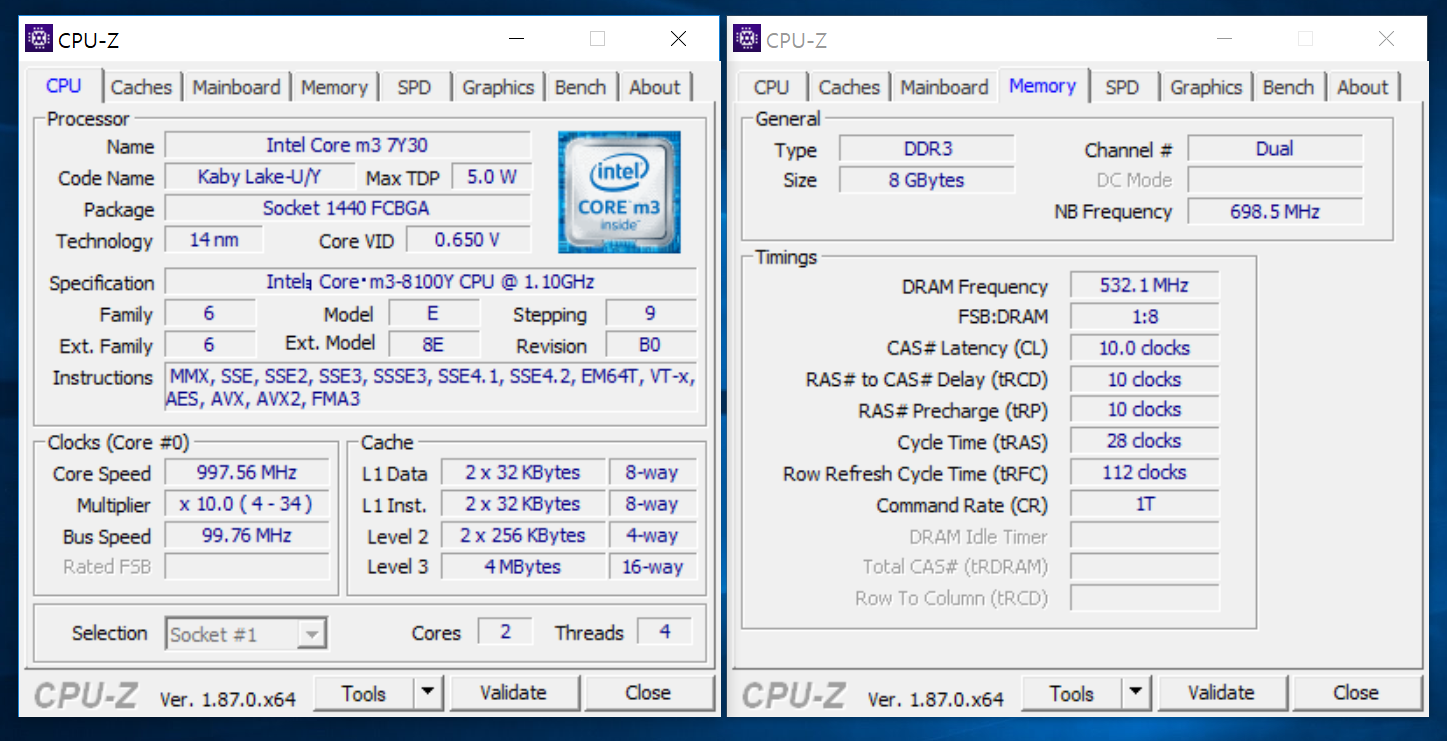Viewport: 1447px width, 741px height.
Task: Click Command Rate value 1T
Action: click(x=1144, y=504)
